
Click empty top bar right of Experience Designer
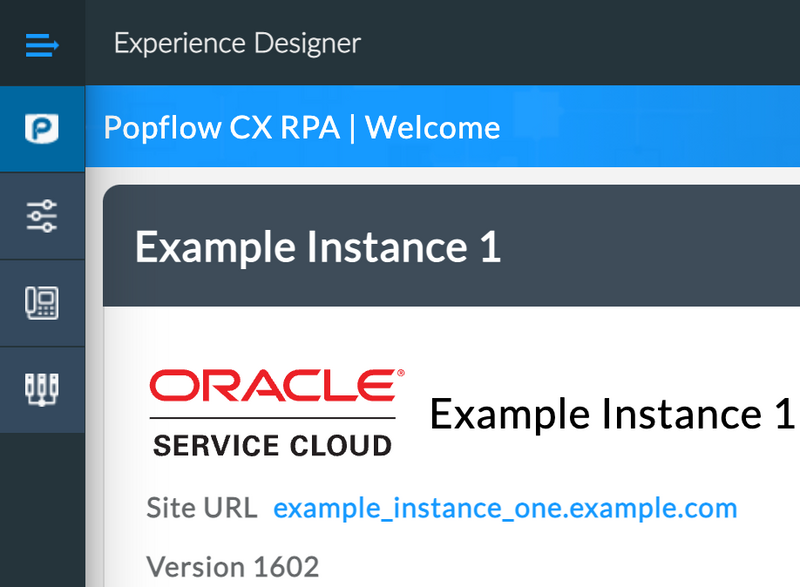582,43
